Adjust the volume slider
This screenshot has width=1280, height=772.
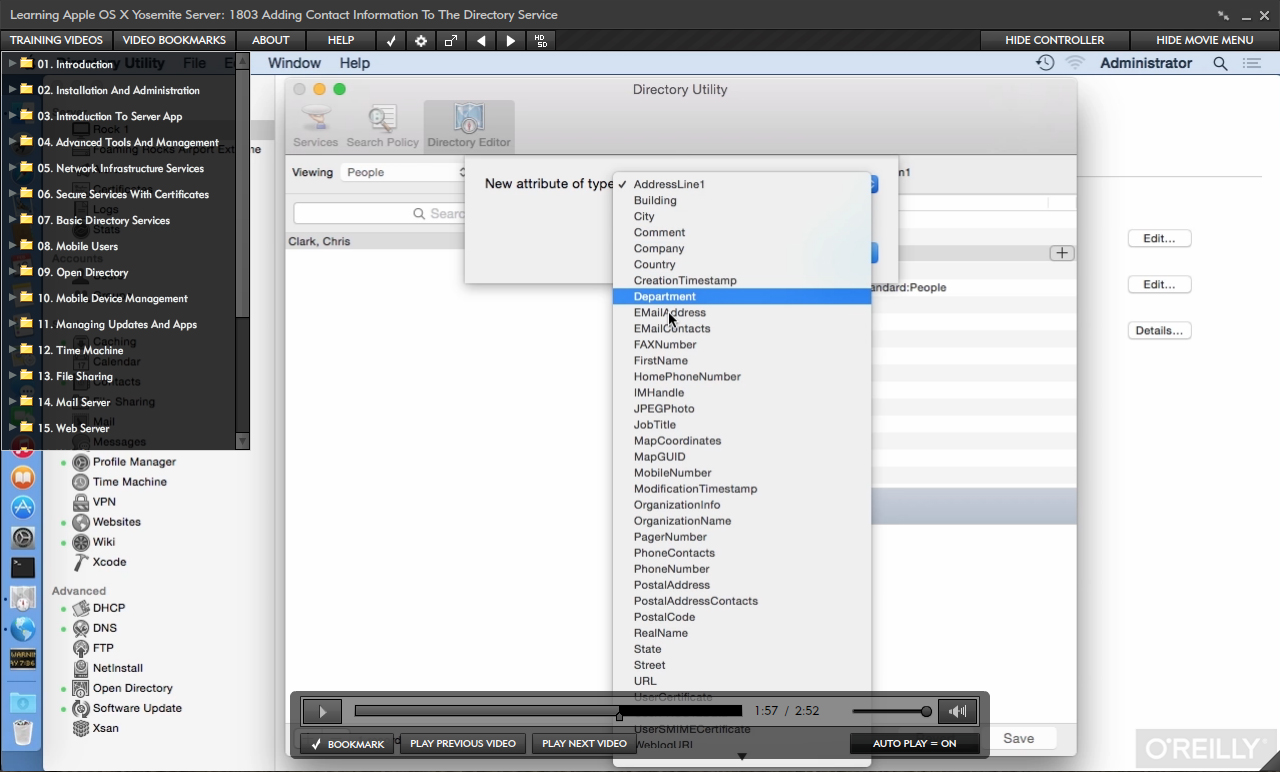tap(892, 712)
